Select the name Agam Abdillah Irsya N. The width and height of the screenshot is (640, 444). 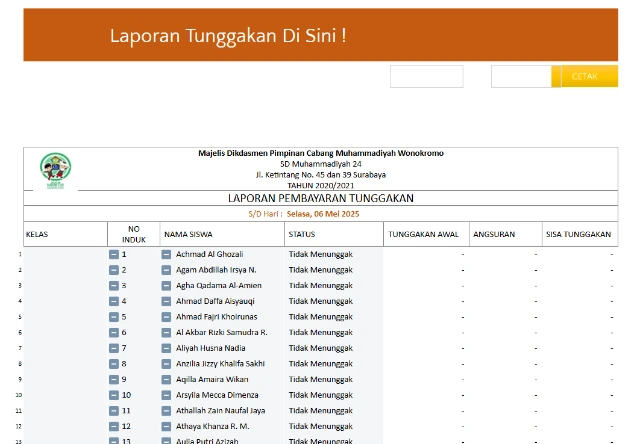216,270
